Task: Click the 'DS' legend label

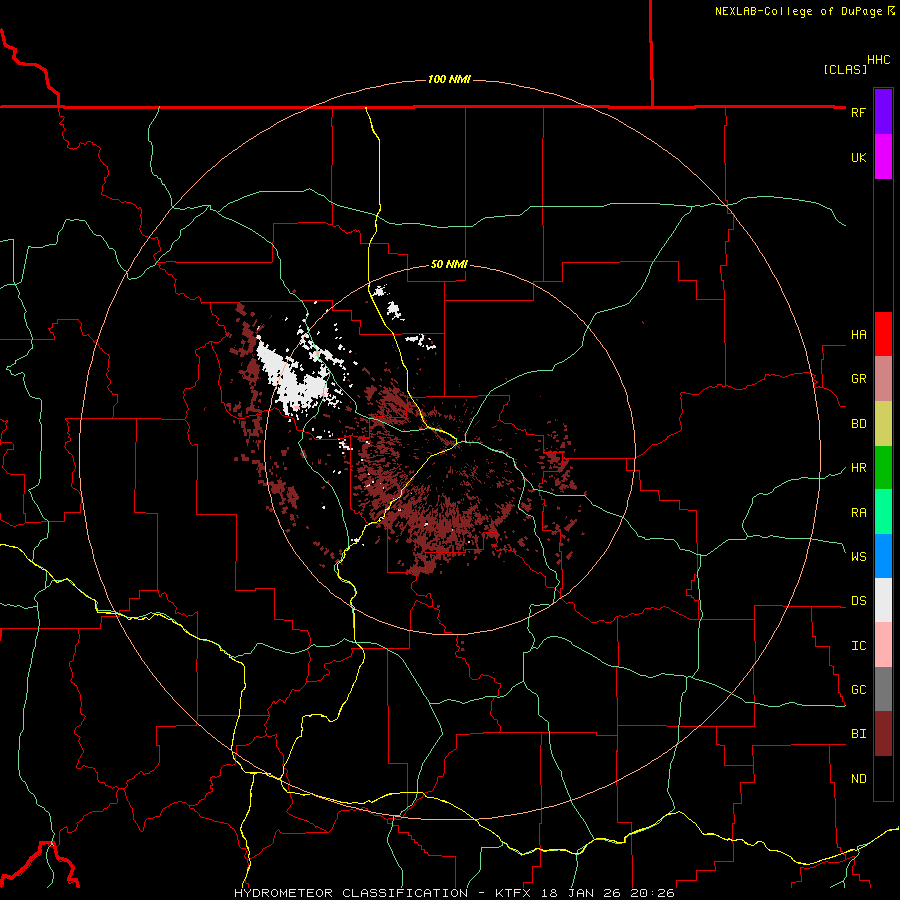Action: (x=858, y=601)
